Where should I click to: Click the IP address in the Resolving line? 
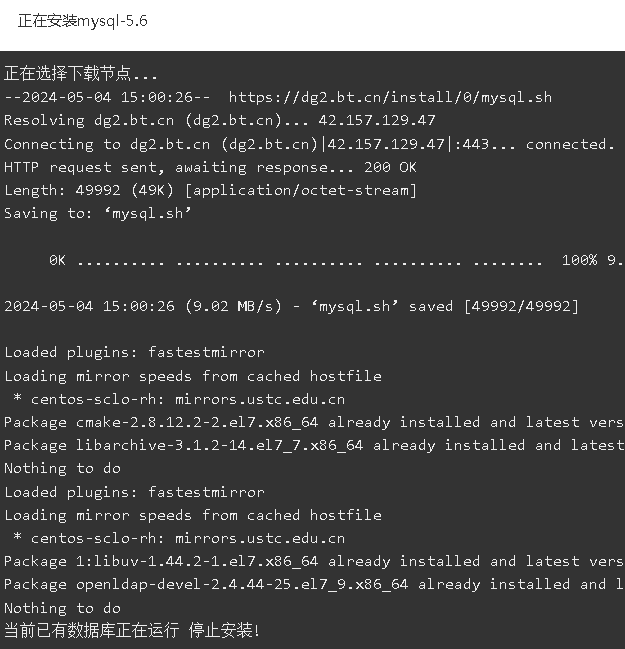377,120
